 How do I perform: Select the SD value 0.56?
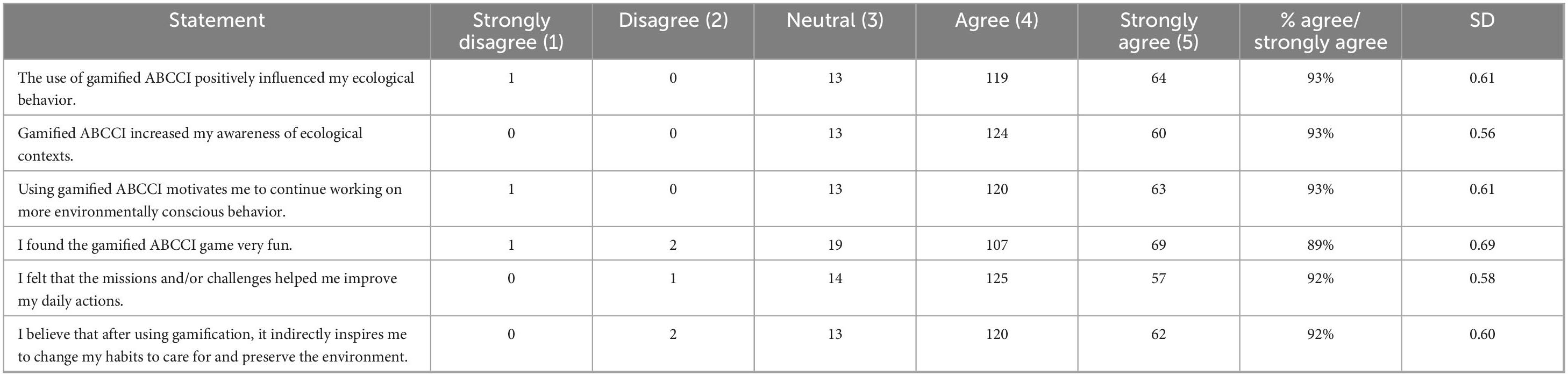point(1482,133)
